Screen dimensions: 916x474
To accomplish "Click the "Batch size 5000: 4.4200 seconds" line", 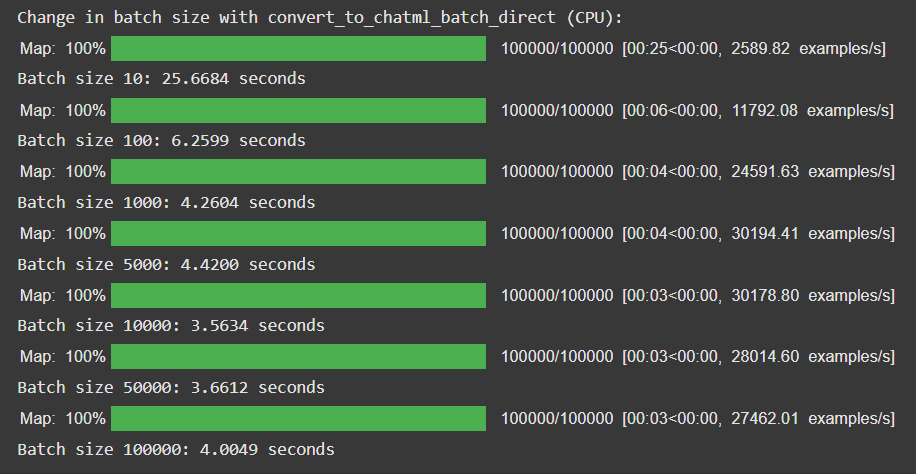I will click(166, 264).
